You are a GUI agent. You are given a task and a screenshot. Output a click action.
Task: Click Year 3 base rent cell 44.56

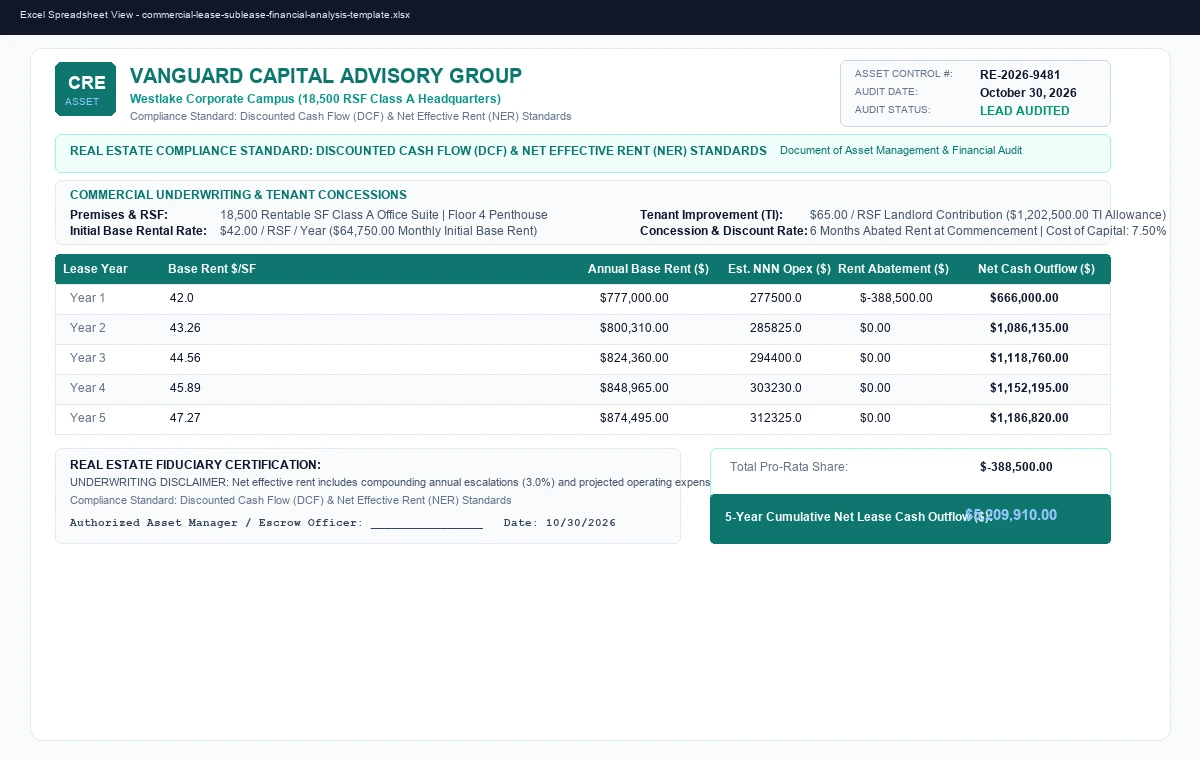click(185, 358)
